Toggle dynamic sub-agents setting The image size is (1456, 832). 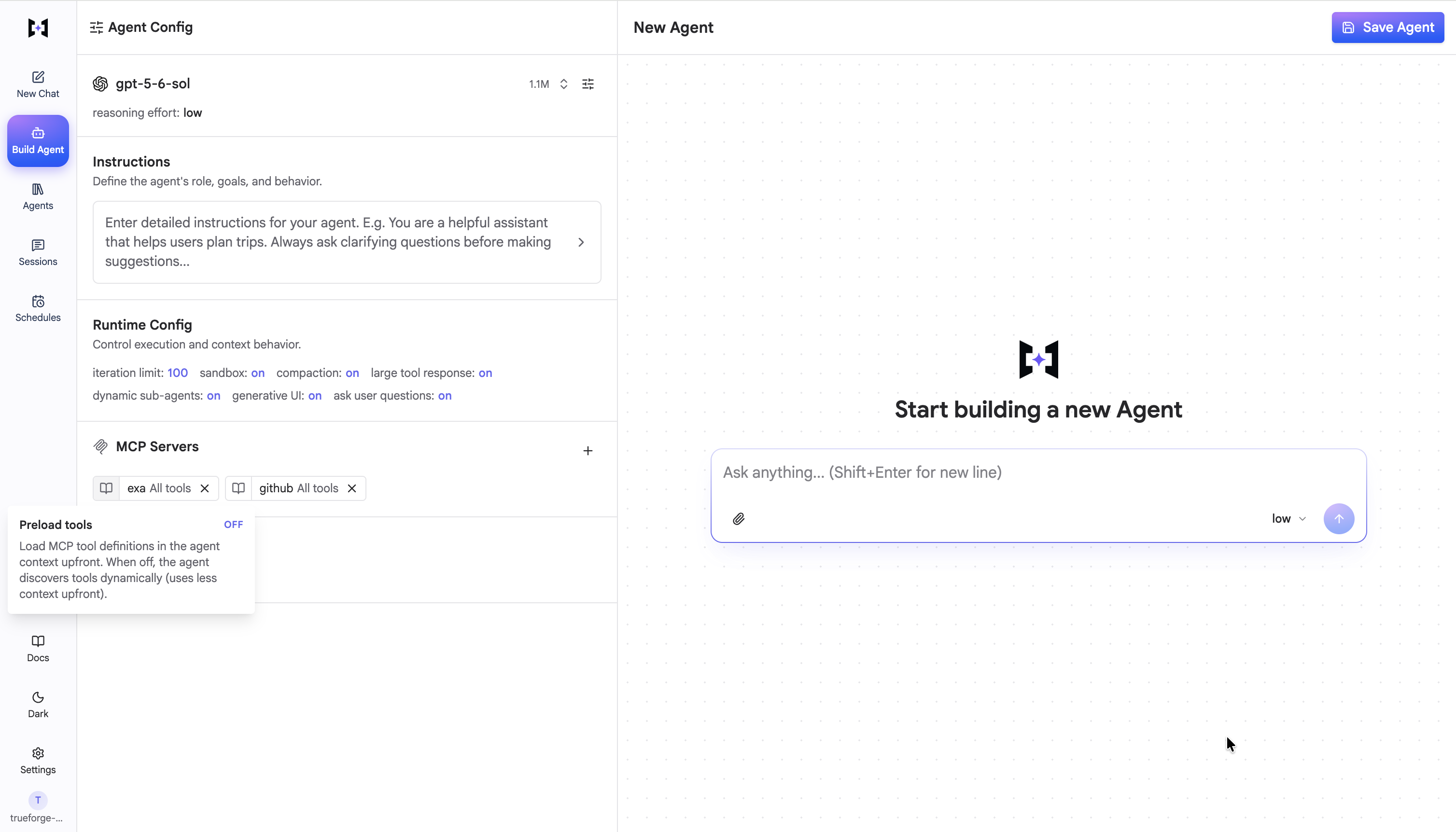[214, 395]
